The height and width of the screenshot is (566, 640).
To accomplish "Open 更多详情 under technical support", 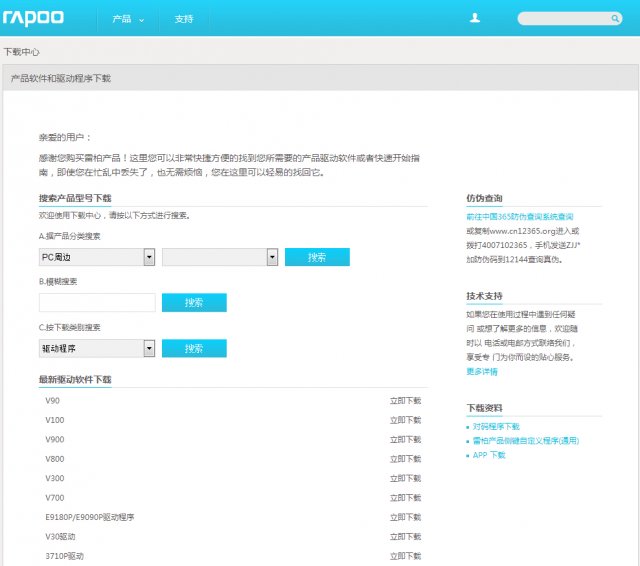I will coord(481,371).
